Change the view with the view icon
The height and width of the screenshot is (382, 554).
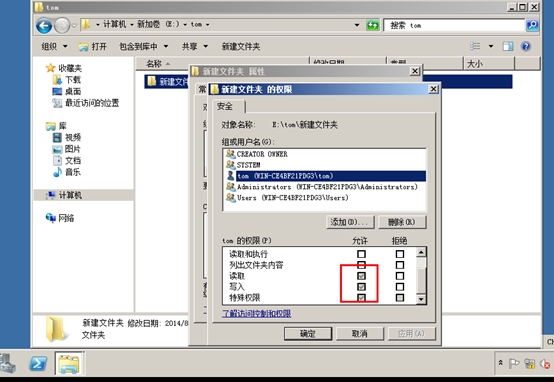(475, 46)
